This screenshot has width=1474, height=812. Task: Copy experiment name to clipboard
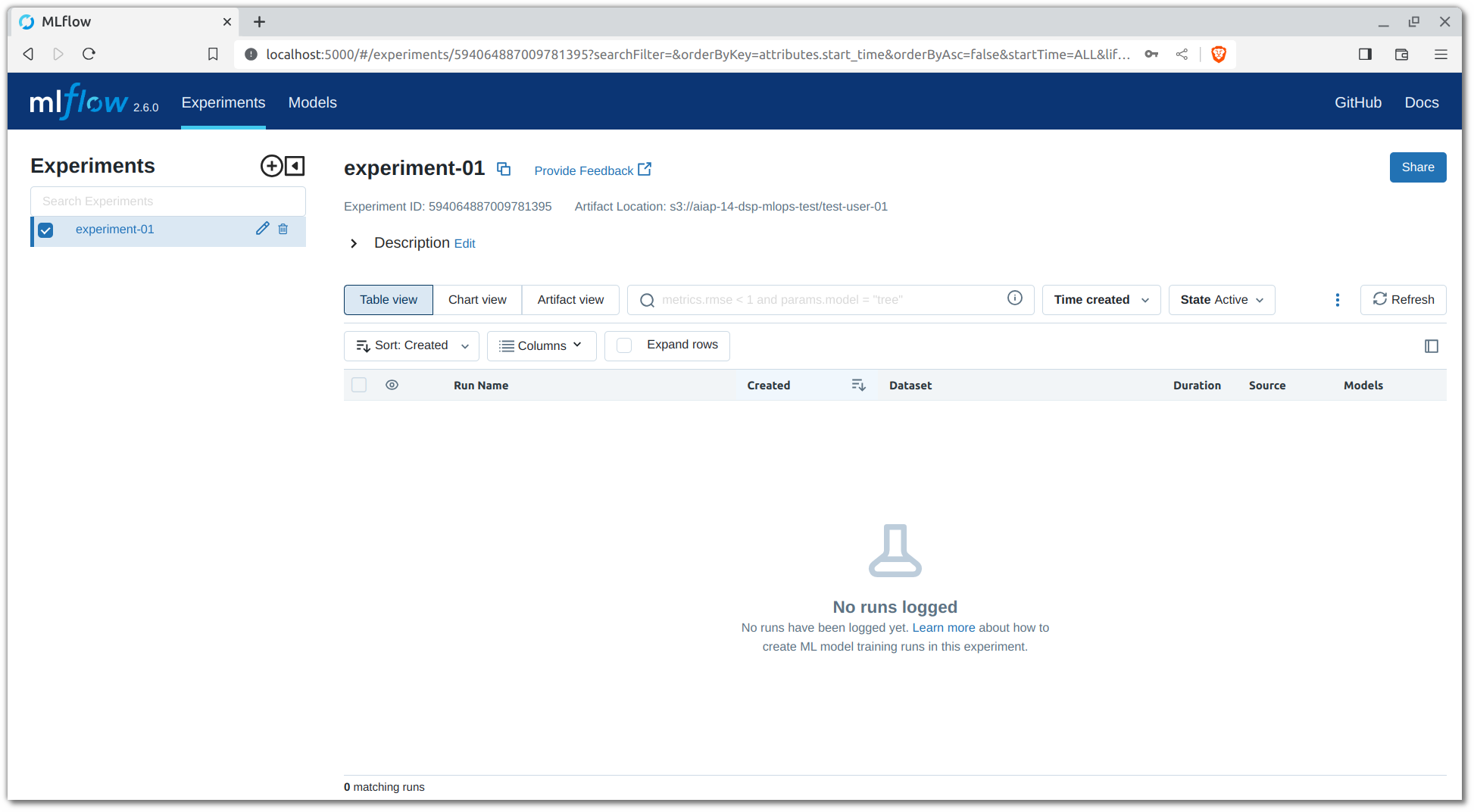(504, 169)
